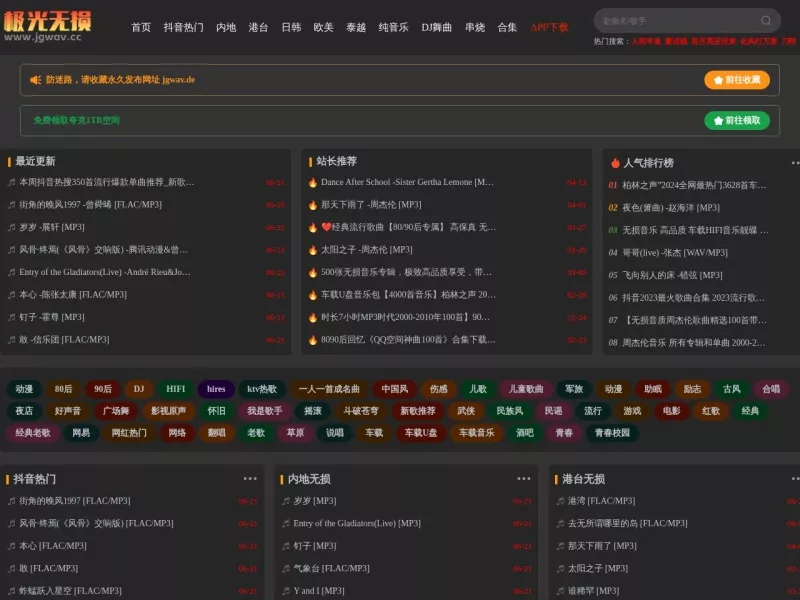This screenshot has width=800, height=600.
Task: Select 纯音乐 in the navigation
Action: tap(393, 27)
